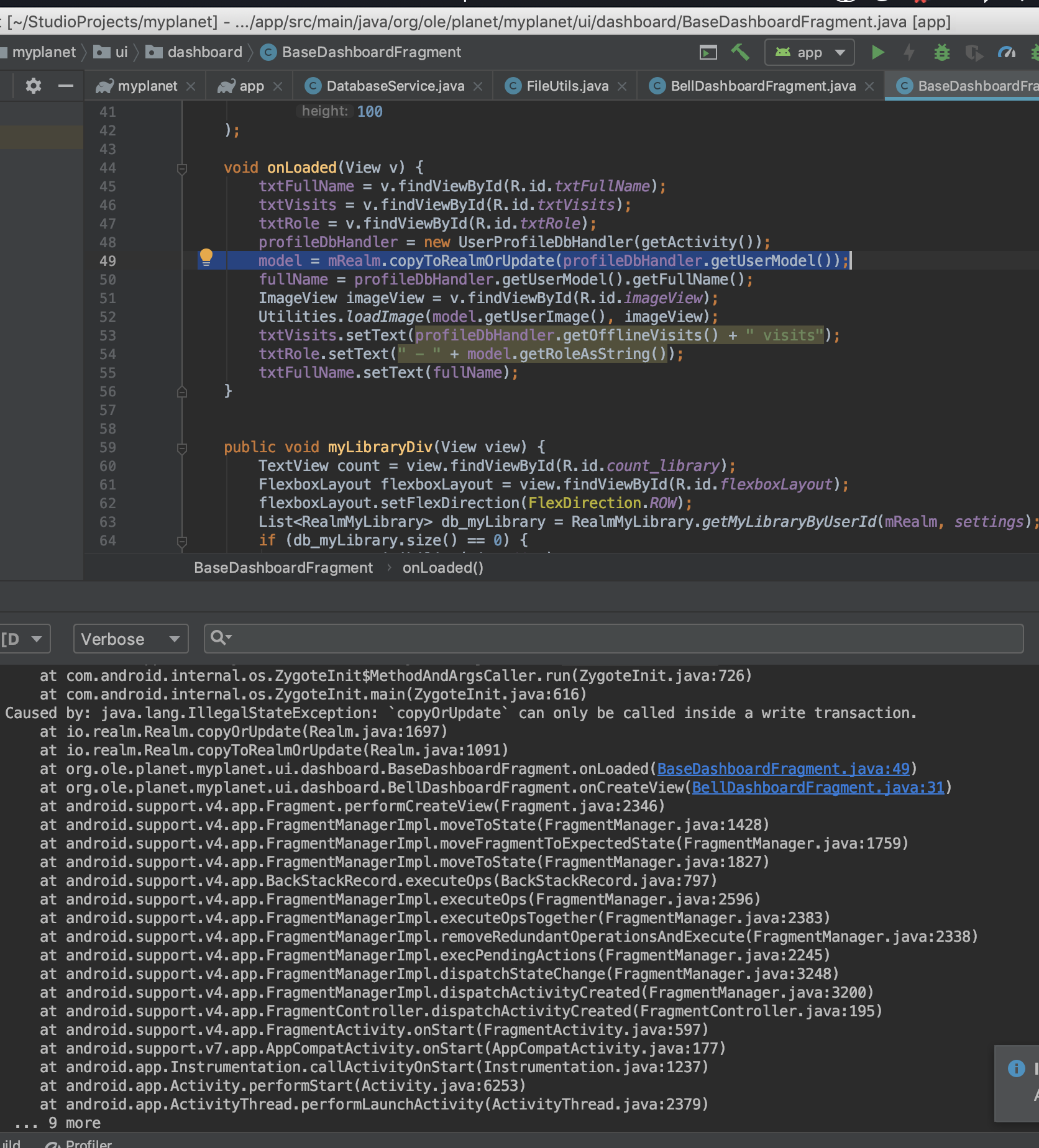This screenshot has width=1039, height=1148.
Task: Switch to the DatabaseService.java tab
Action: 395,86
